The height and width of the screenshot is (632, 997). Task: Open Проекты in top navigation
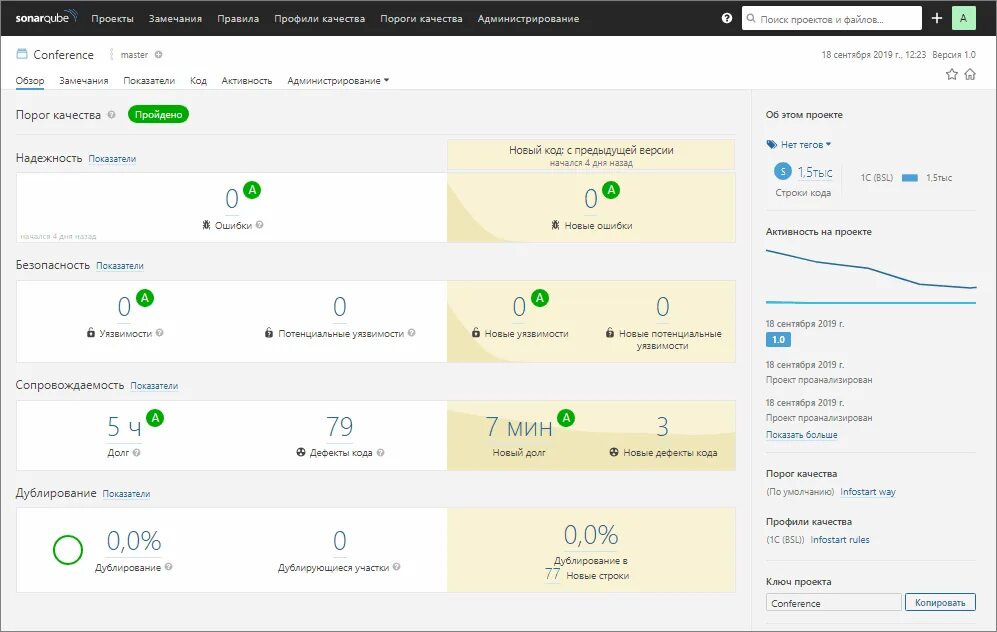(113, 19)
